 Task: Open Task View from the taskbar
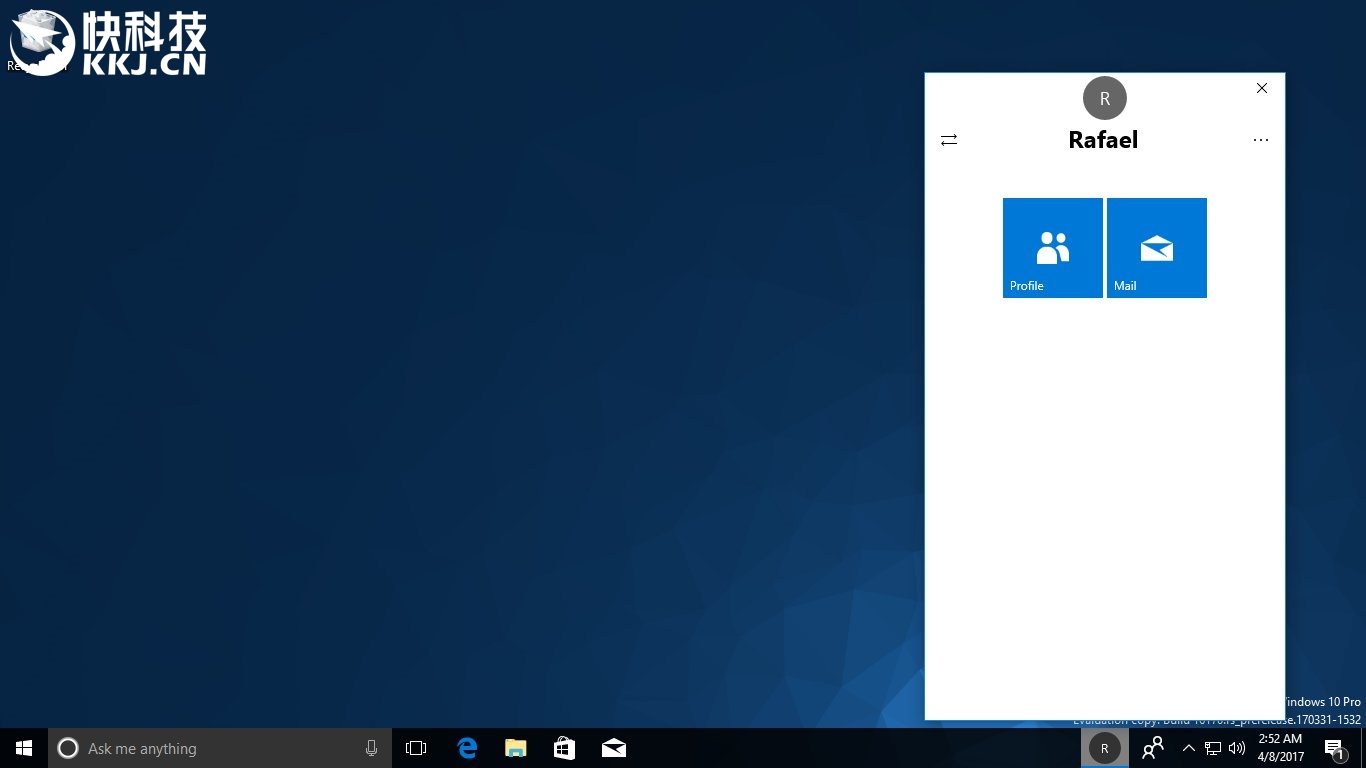(x=416, y=748)
